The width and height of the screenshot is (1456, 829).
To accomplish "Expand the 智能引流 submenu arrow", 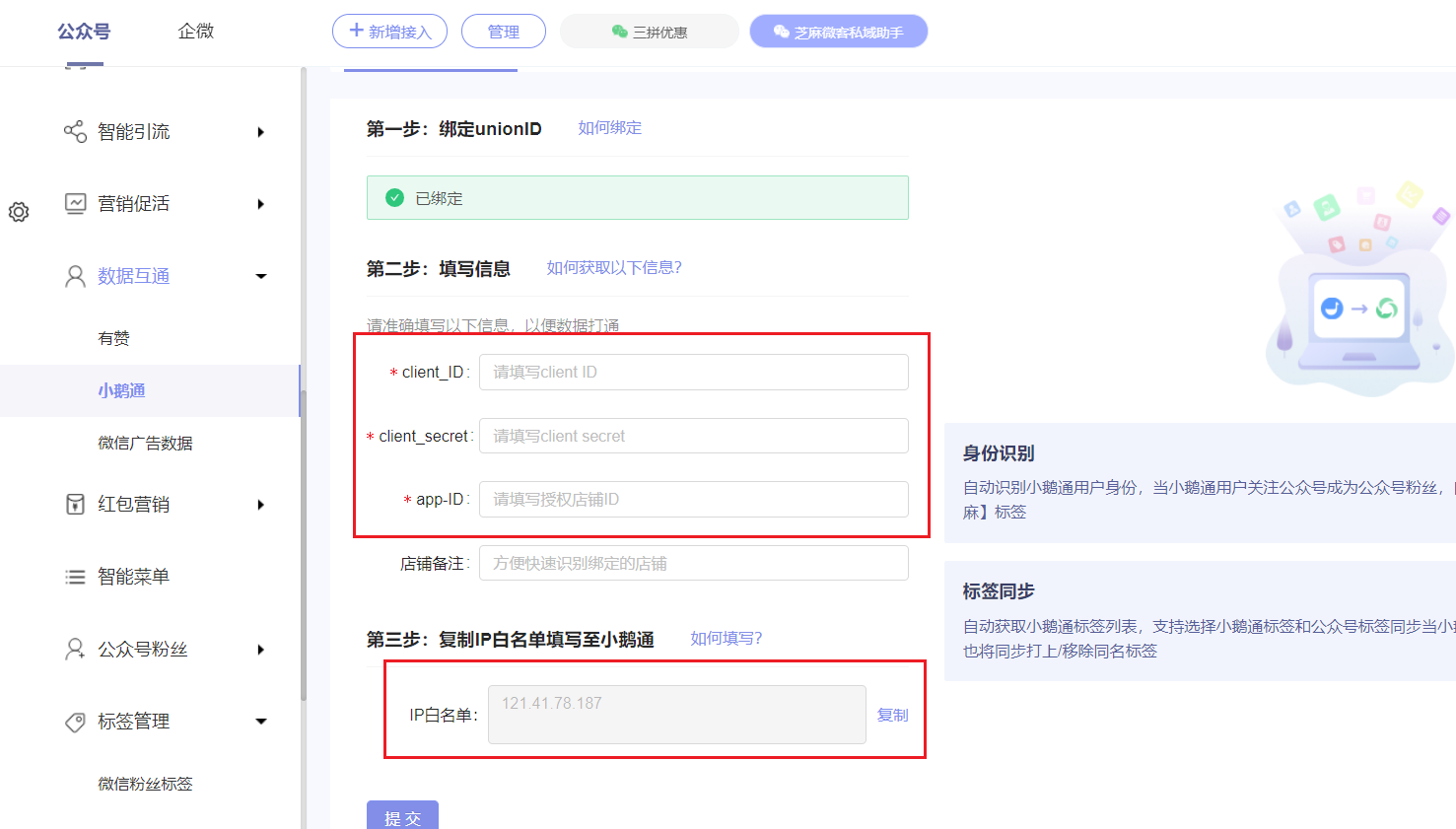I will coord(260,132).
